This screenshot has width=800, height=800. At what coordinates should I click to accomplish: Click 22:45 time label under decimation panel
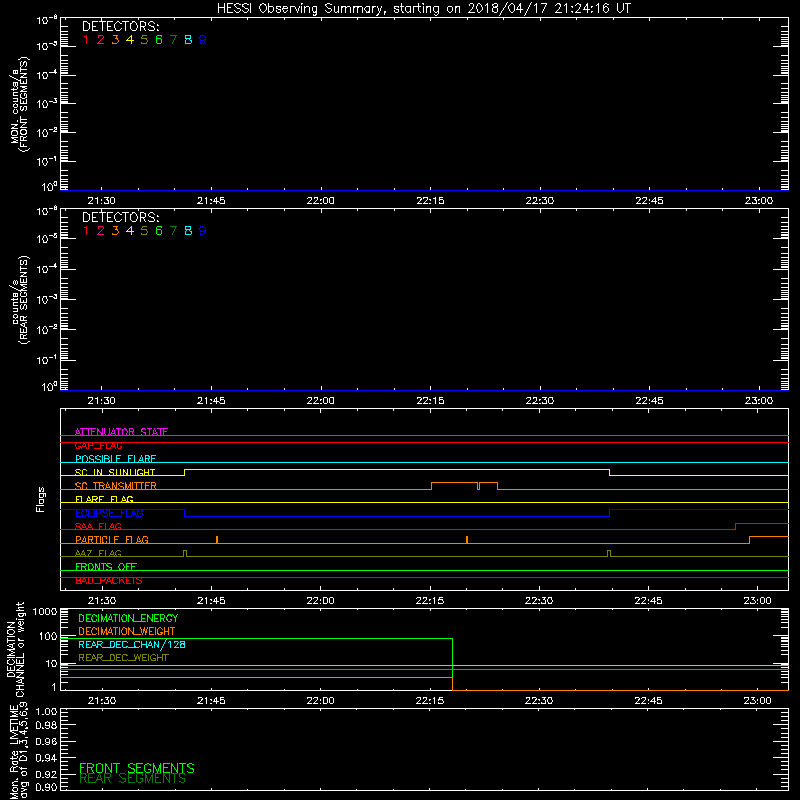(648, 701)
